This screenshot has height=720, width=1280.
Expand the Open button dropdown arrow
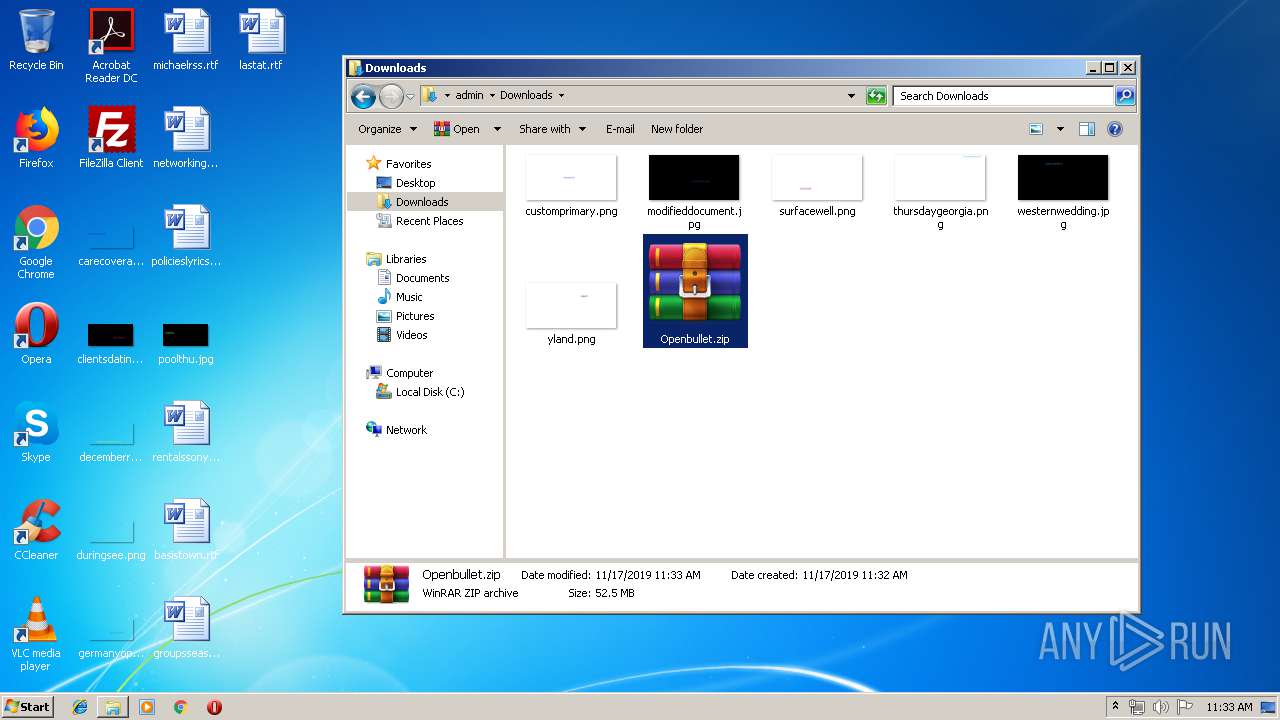497,129
